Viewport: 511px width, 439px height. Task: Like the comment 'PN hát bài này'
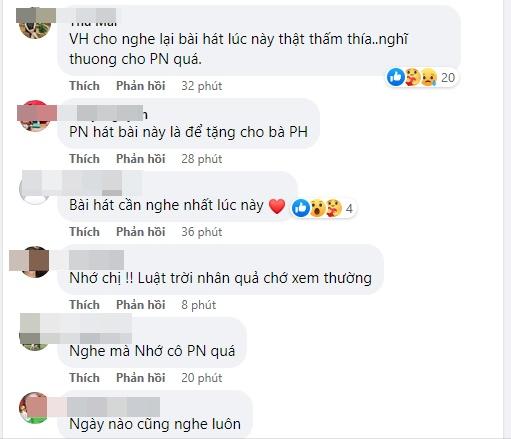84,159
